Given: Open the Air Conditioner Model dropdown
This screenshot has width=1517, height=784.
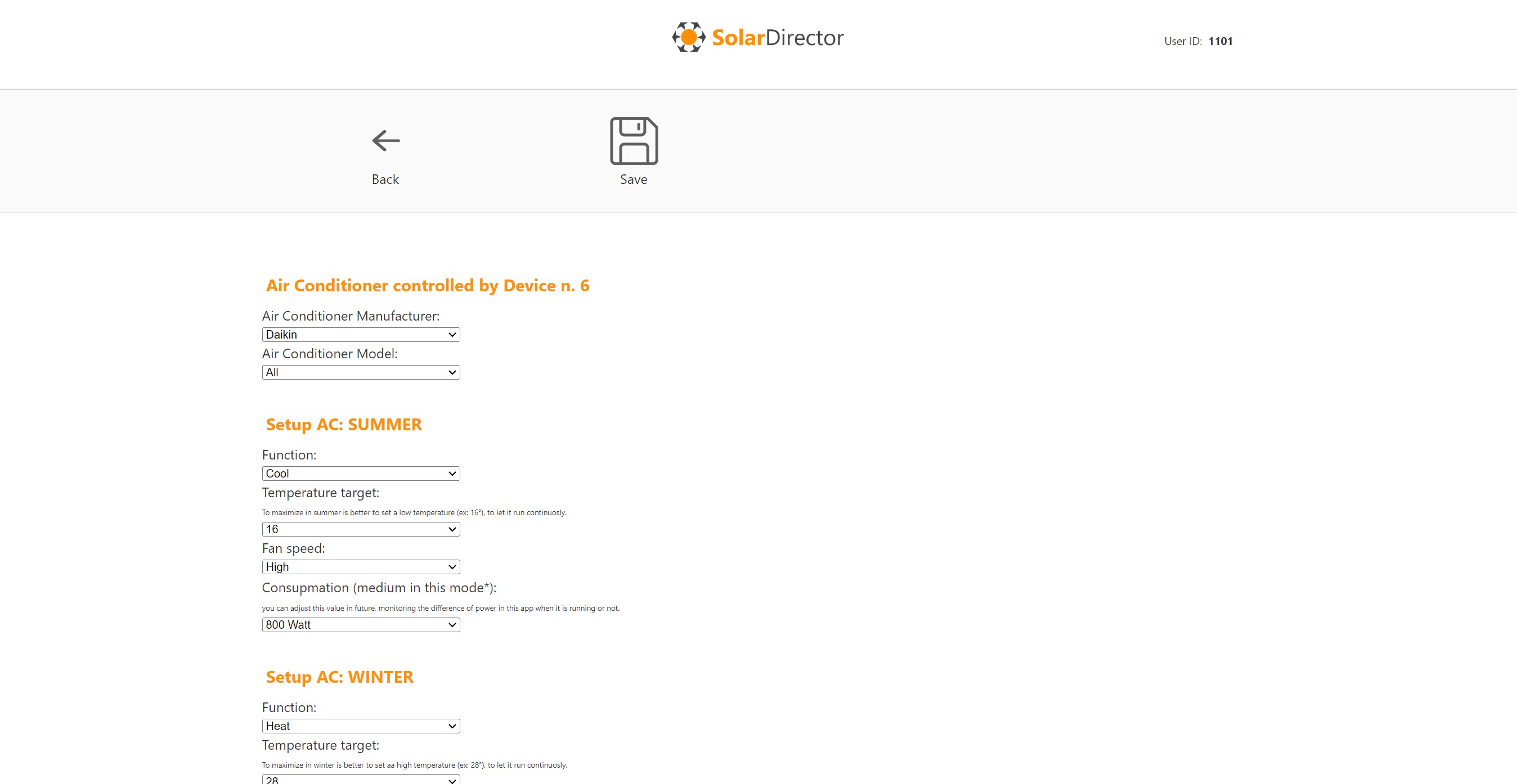Looking at the screenshot, I should [x=361, y=372].
